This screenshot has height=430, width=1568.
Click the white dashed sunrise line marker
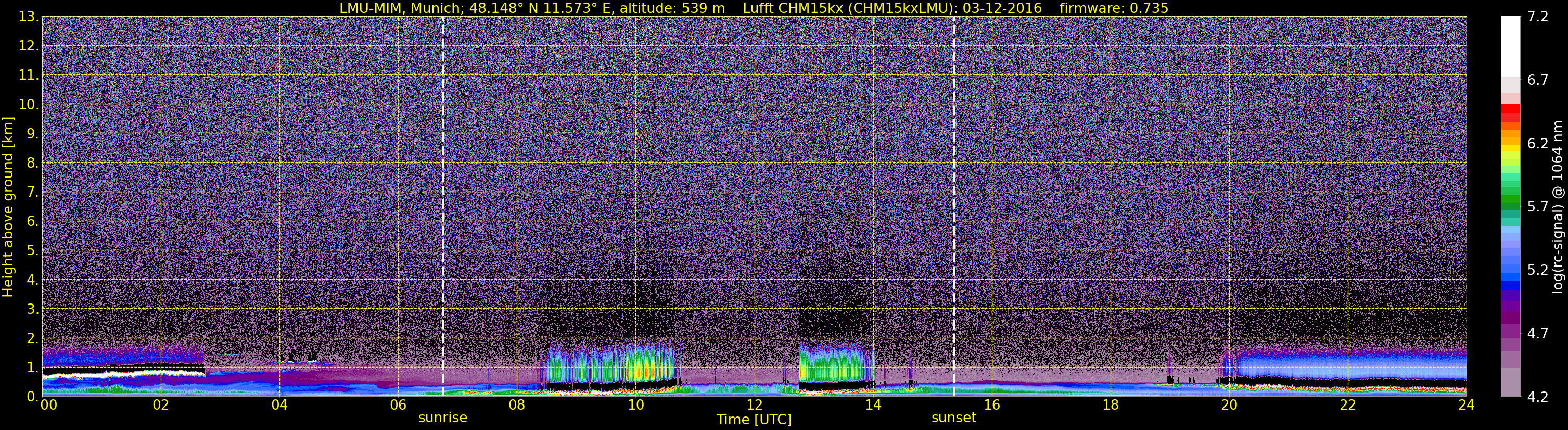pos(442,207)
